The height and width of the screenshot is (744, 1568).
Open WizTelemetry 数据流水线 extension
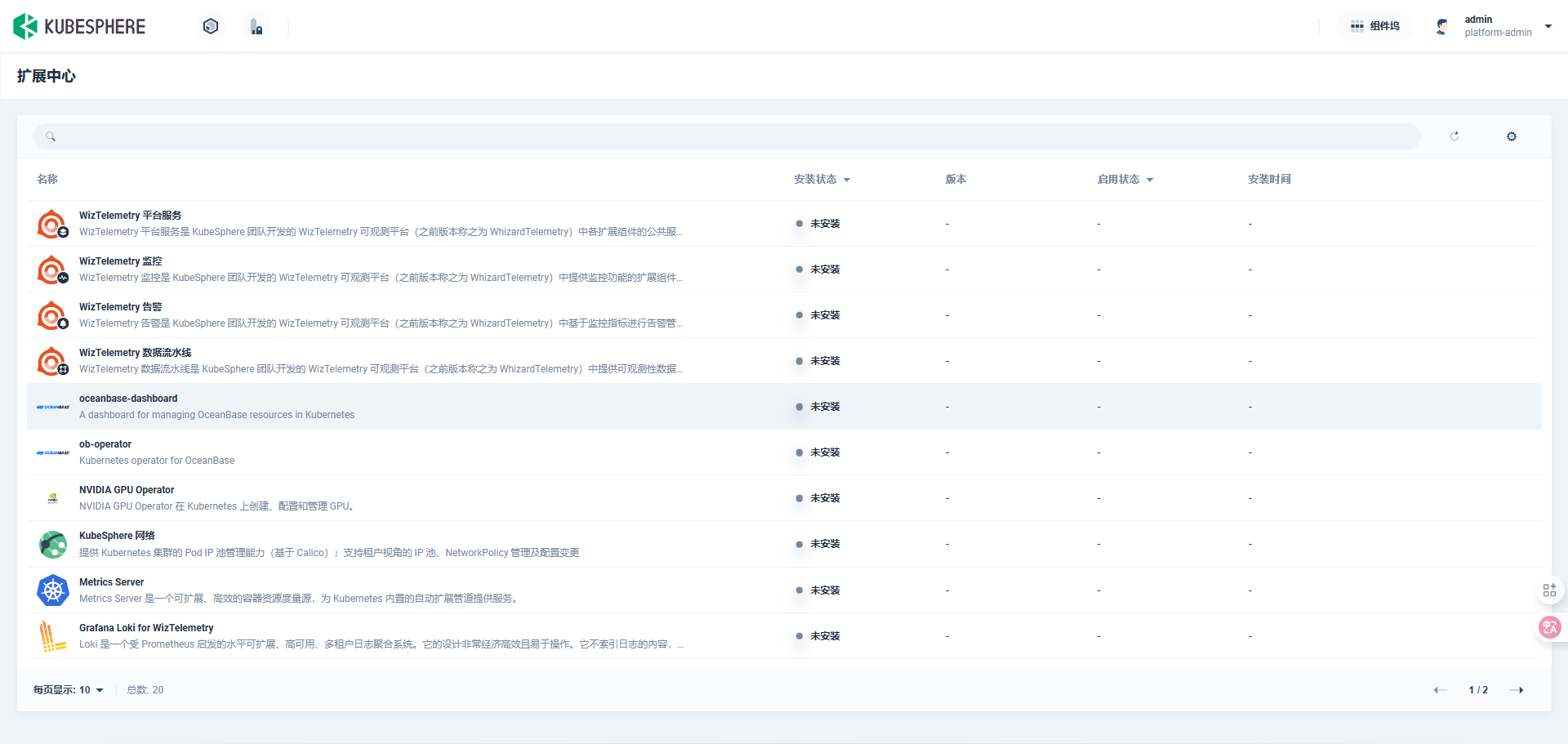click(x=136, y=353)
